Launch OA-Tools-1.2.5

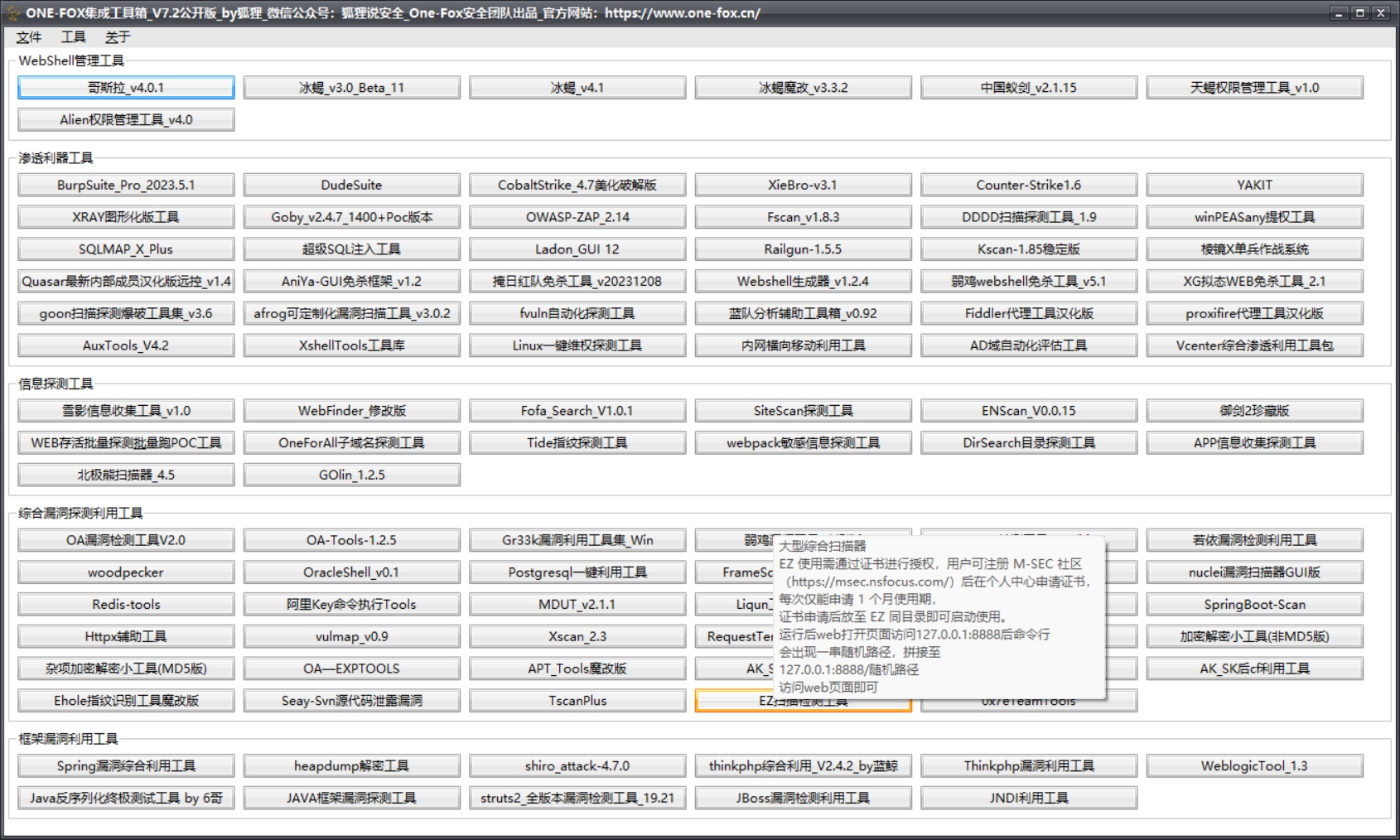pos(352,540)
